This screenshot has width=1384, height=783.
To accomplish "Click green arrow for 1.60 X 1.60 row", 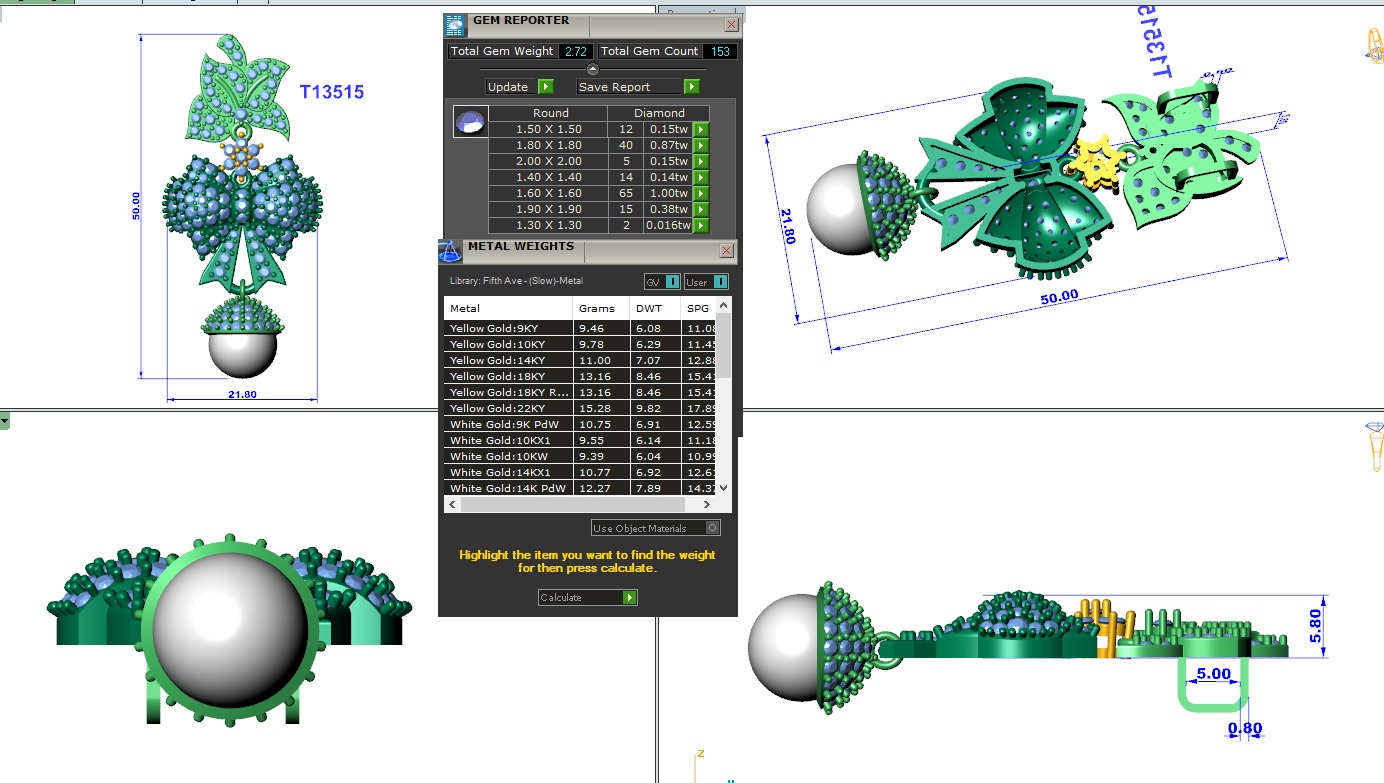I will pyautogui.click(x=701, y=193).
